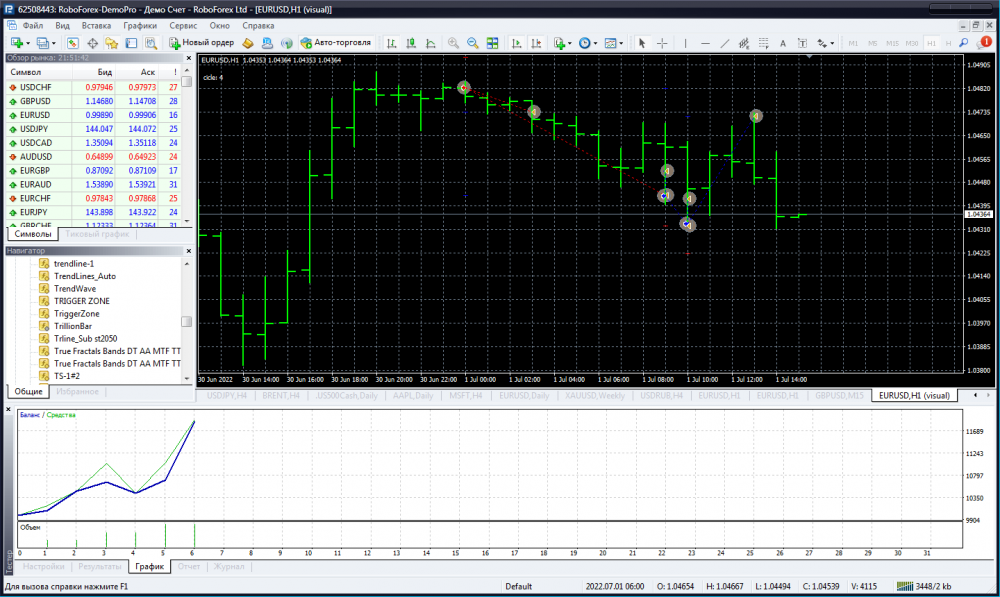Expand the New Chart dropdown arrow
Screen dimensions: 1000x597
click(x=28, y=43)
